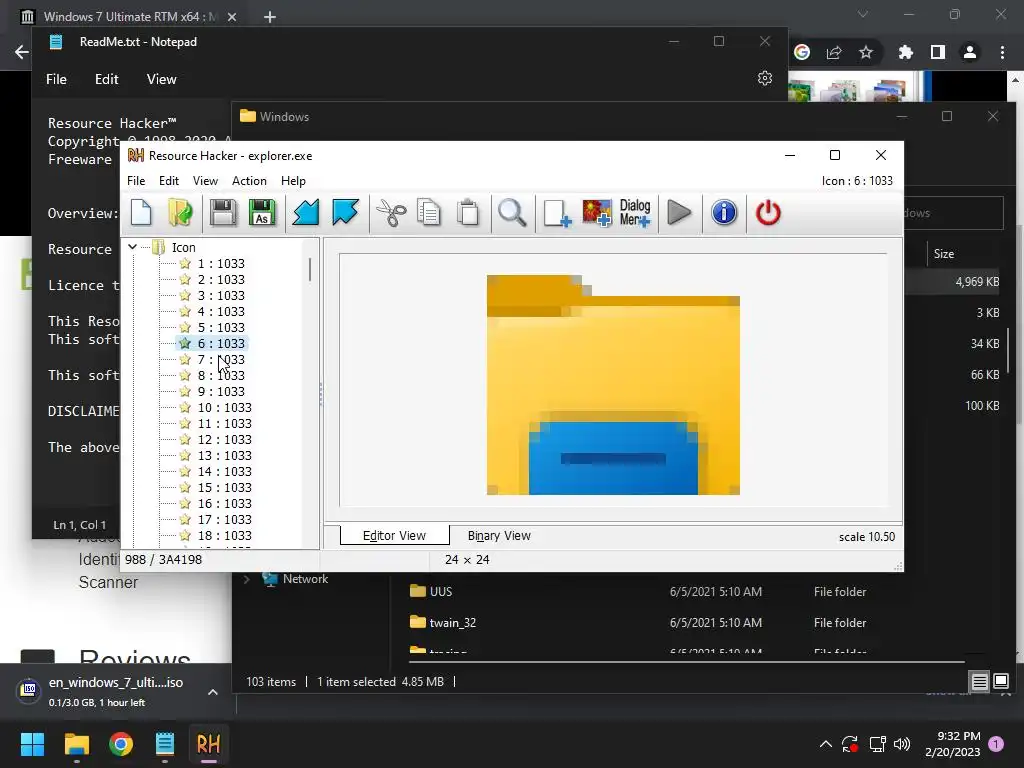Click the green Save As icon
The height and width of the screenshot is (768, 1024).
262,213
